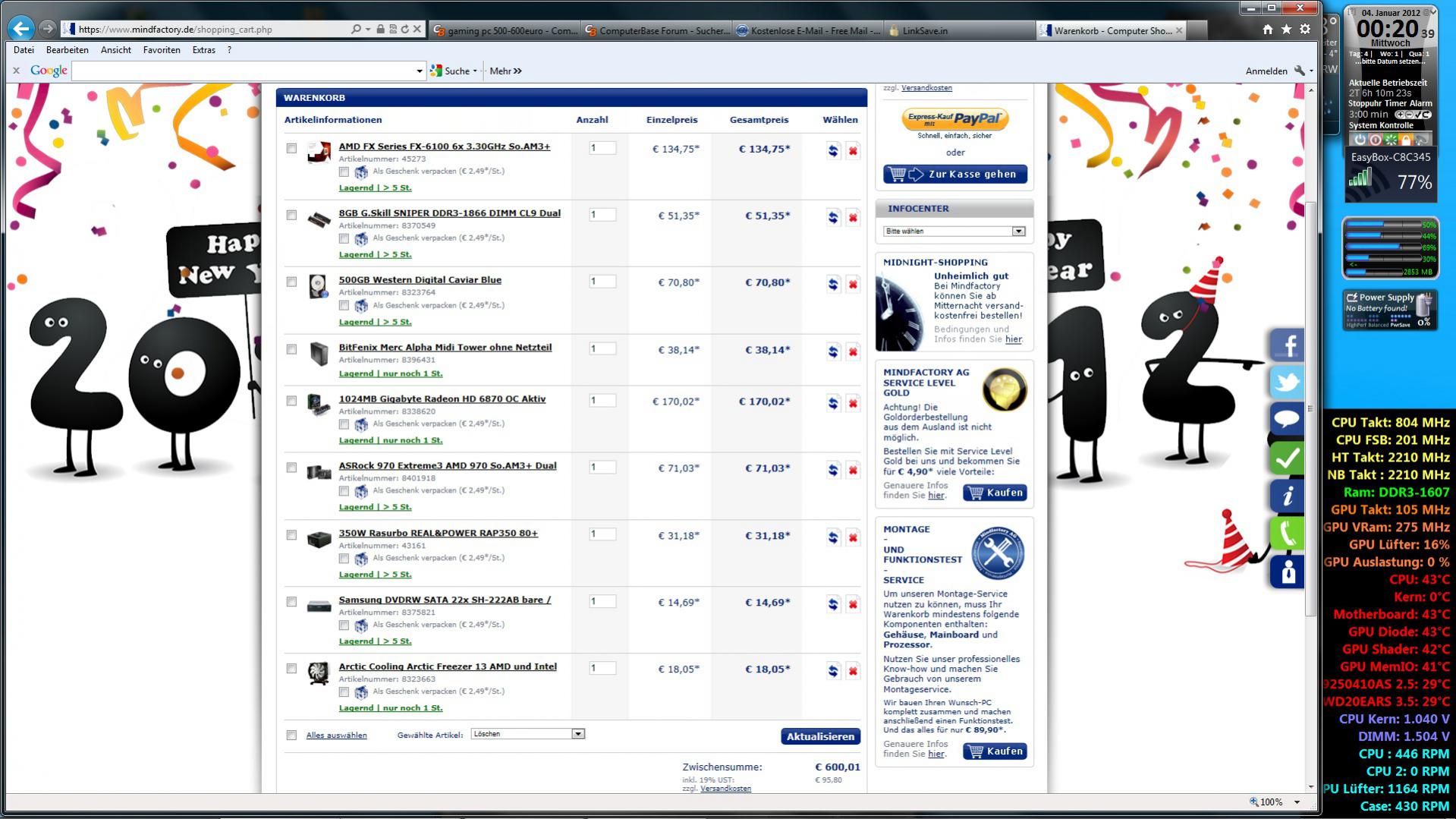The image size is (1456, 819).
Task: Open the favorites star icon
Action: coord(1286,30)
